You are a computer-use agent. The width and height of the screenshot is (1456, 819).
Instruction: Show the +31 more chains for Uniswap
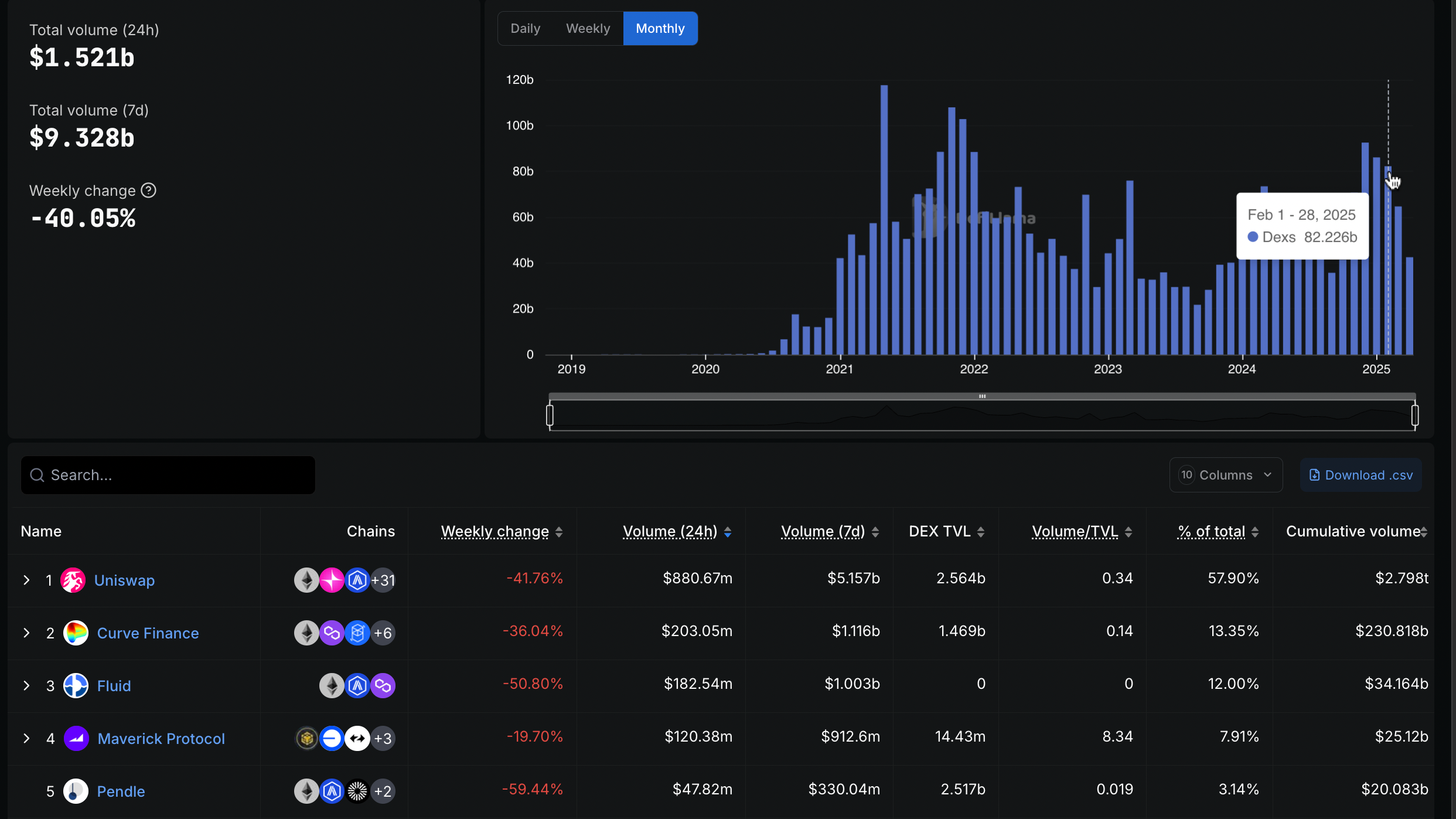click(383, 580)
